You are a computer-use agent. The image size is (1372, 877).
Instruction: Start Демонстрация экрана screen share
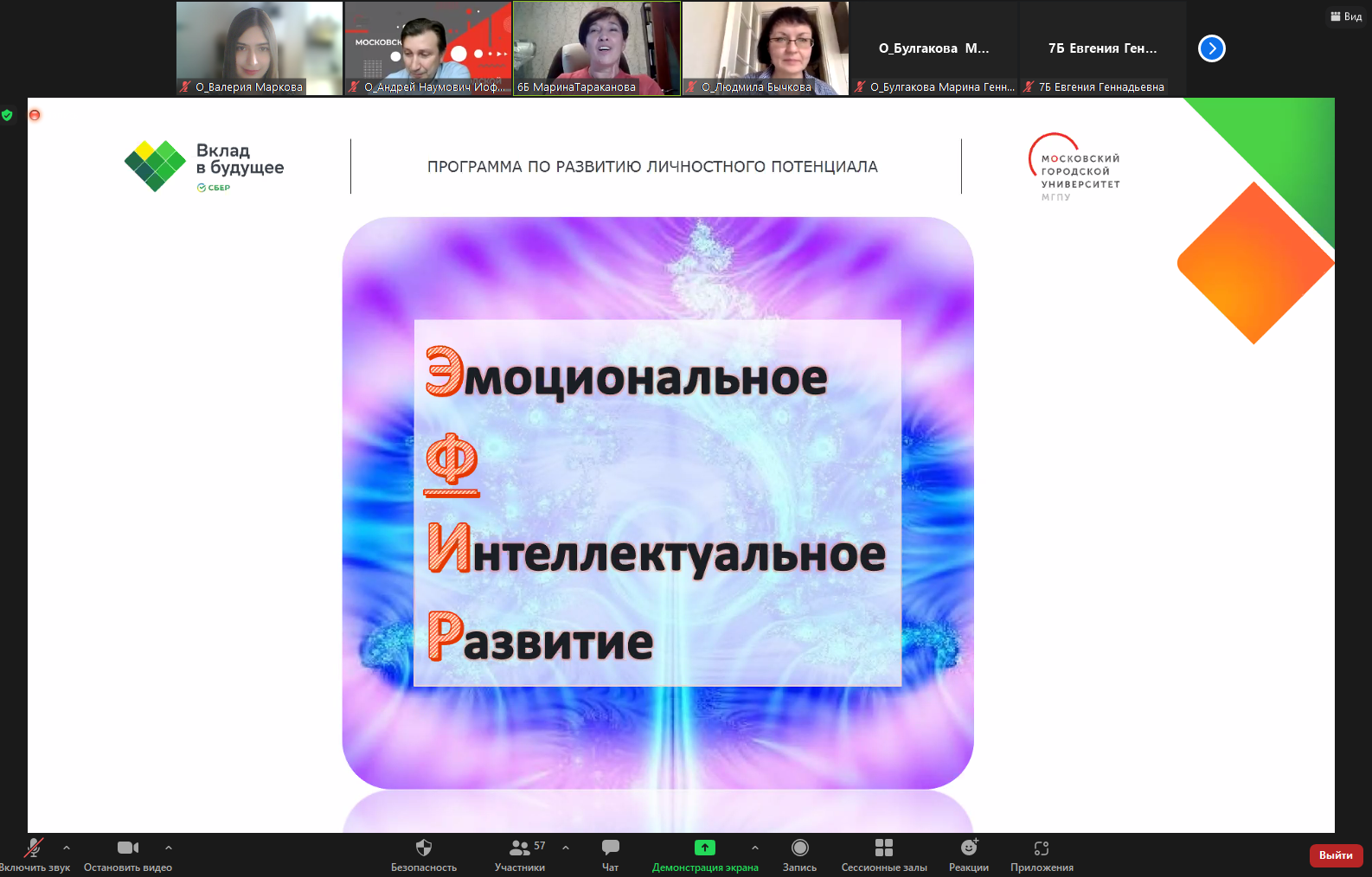(705, 855)
